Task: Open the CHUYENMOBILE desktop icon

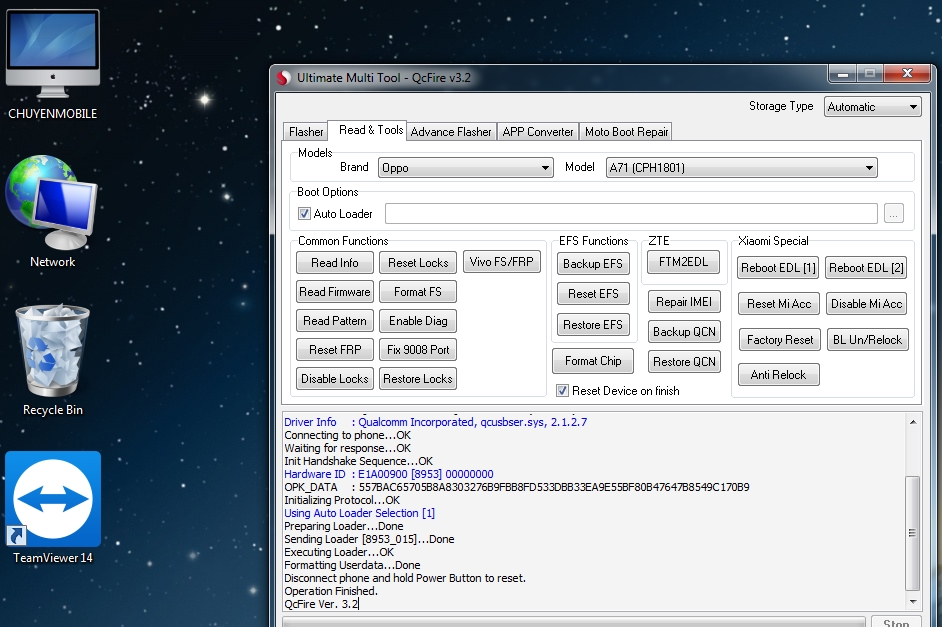Action: [x=53, y=65]
